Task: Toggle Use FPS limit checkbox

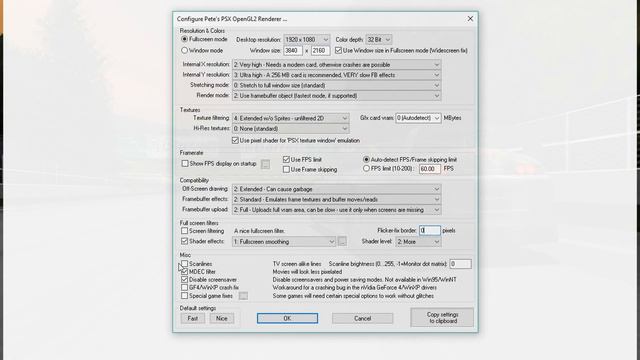Action: pyautogui.click(x=286, y=160)
